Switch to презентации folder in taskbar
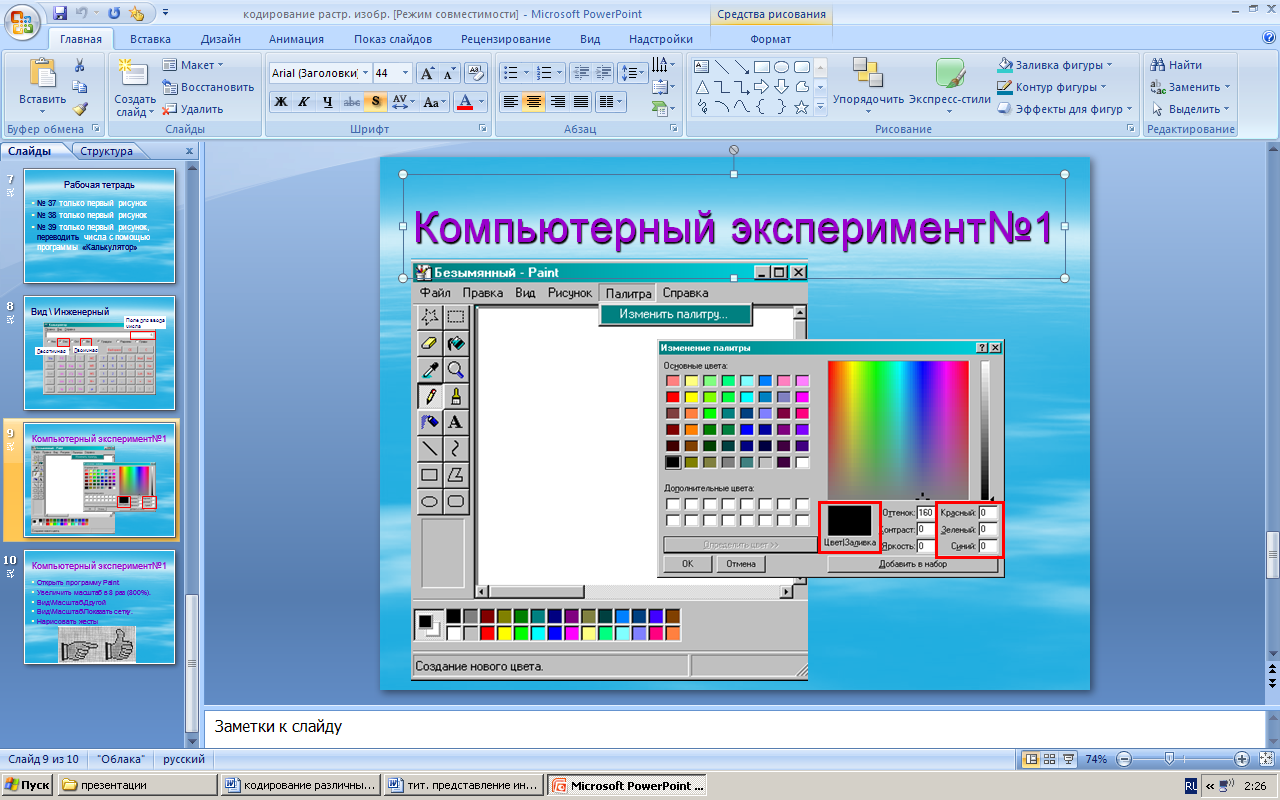 pos(137,785)
